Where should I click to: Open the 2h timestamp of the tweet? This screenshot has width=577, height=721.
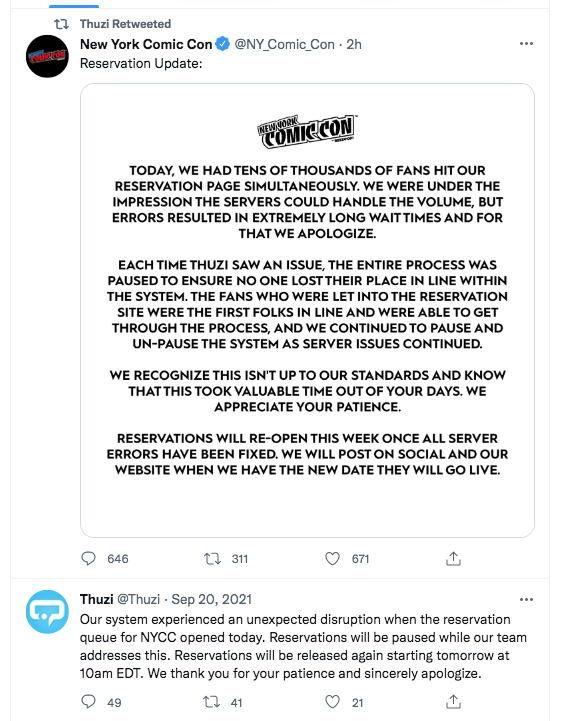pyautogui.click(x=354, y=44)
